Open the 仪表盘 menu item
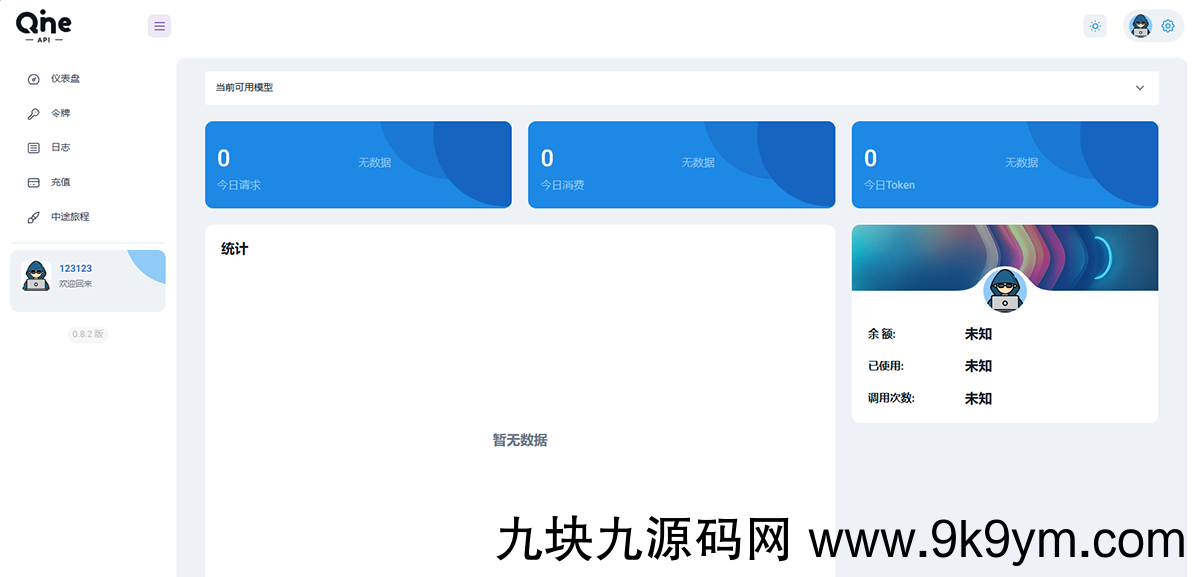This screenshot has width=1198, height=577. tap(66, 79)
